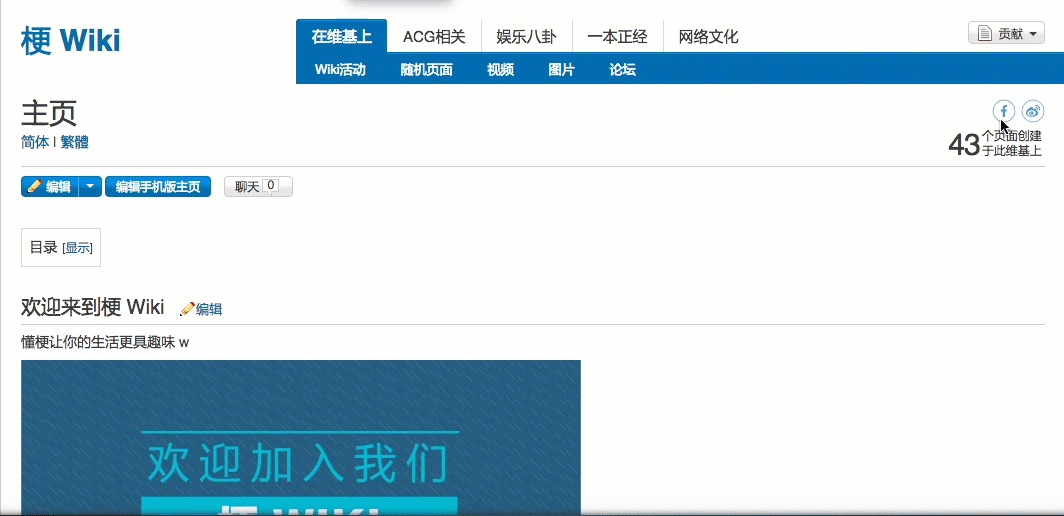The height and width of the screenshot is (516, 1064).
Task: Share page on Weibo icon
Action: click(x=1033, y=111)
